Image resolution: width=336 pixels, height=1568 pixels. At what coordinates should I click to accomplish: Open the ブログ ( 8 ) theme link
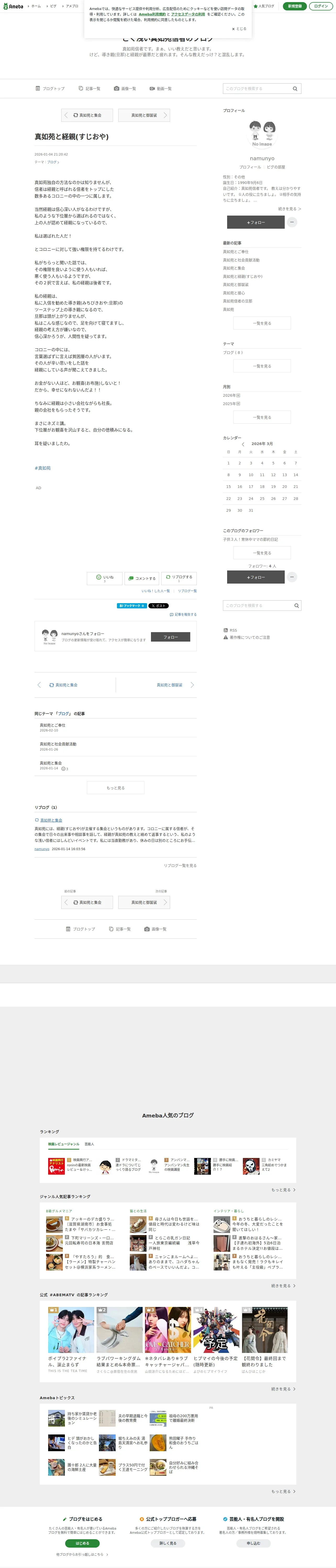[232, 353]
